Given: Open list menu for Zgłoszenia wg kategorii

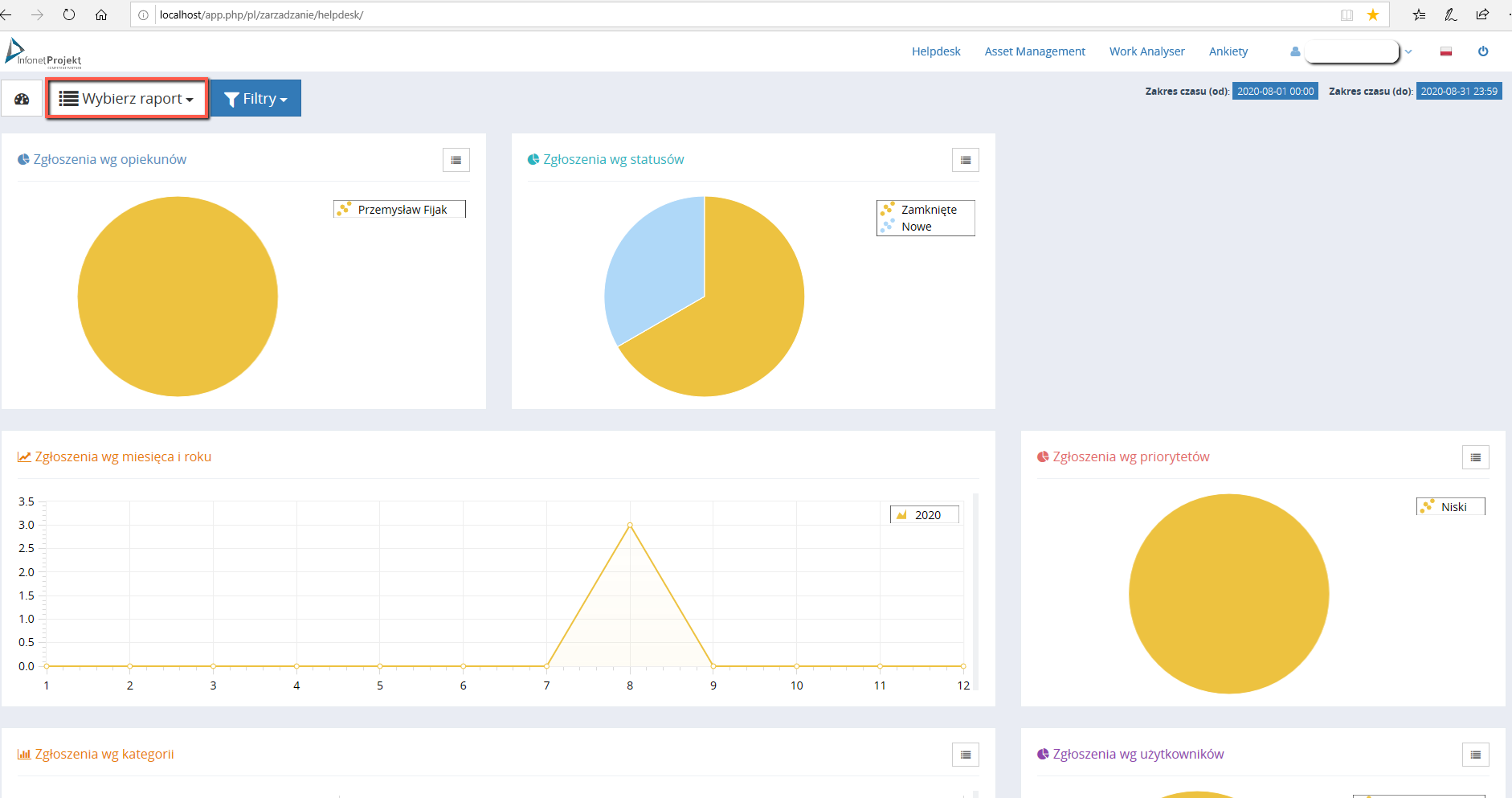Looking at the screenshot, I should (x=965, y=755).
